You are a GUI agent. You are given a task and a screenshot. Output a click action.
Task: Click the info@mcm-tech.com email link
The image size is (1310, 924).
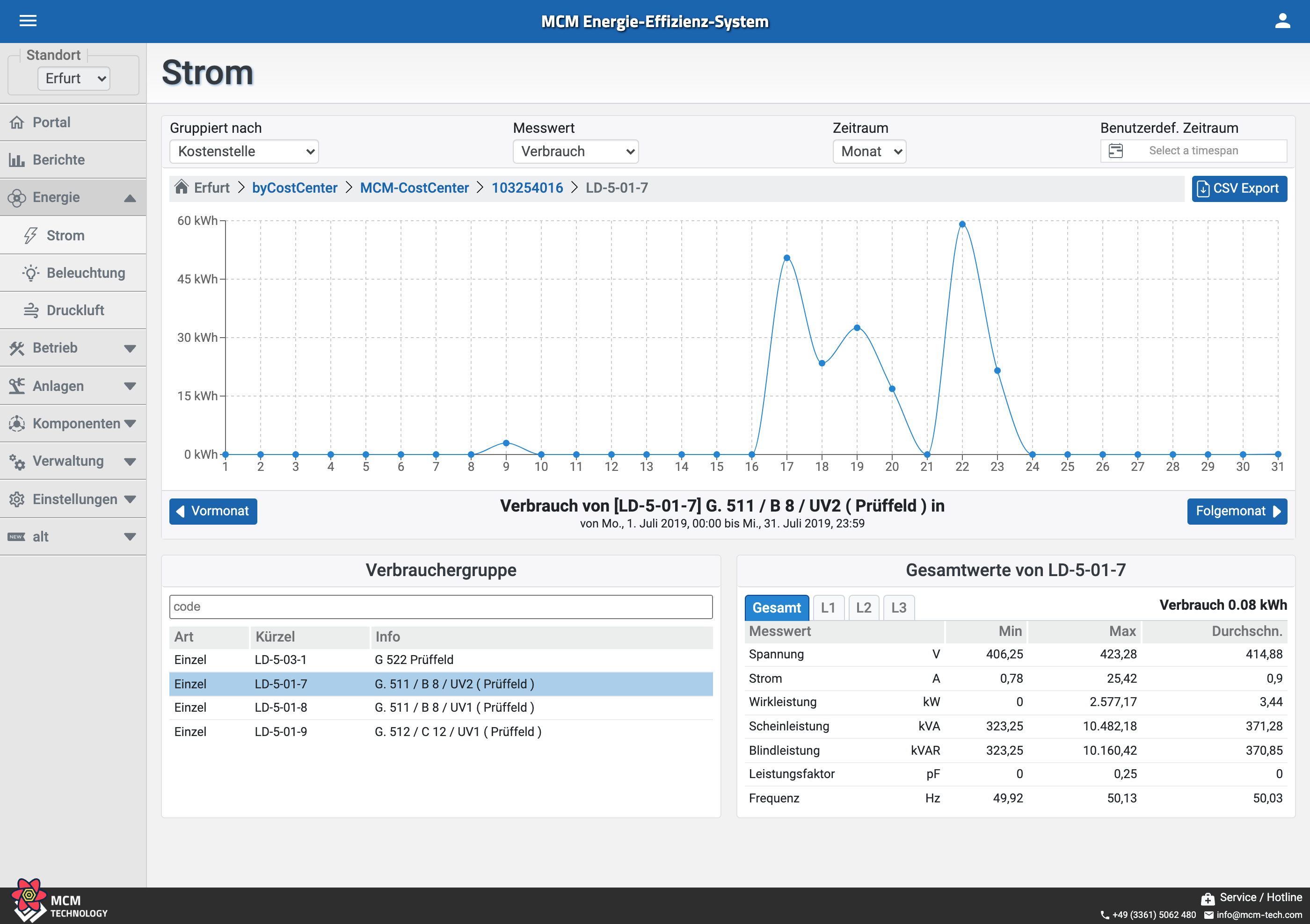tap(1259, 915)
